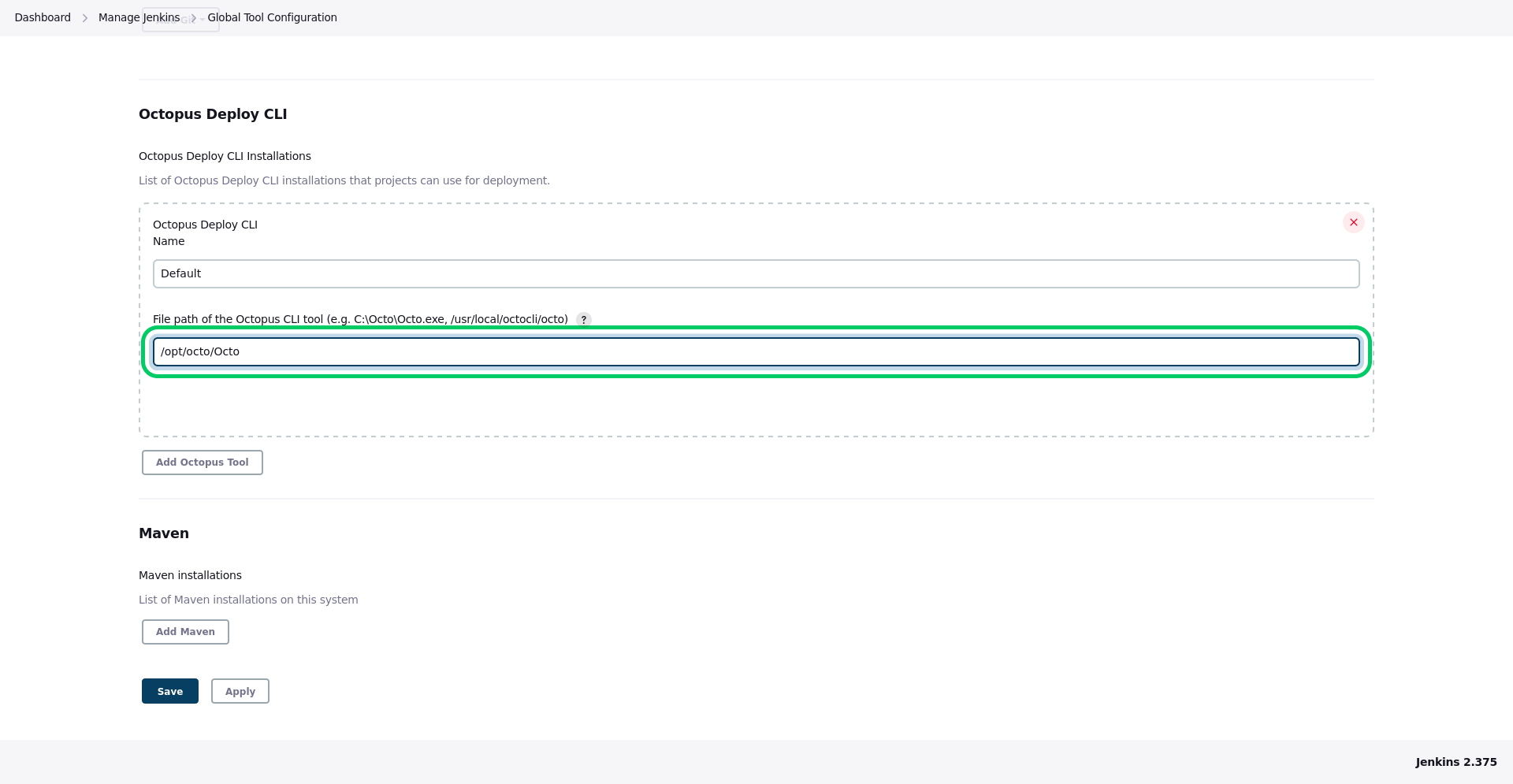Go to Dashboard breadcrumb
1513x784 pixels.
43,17
